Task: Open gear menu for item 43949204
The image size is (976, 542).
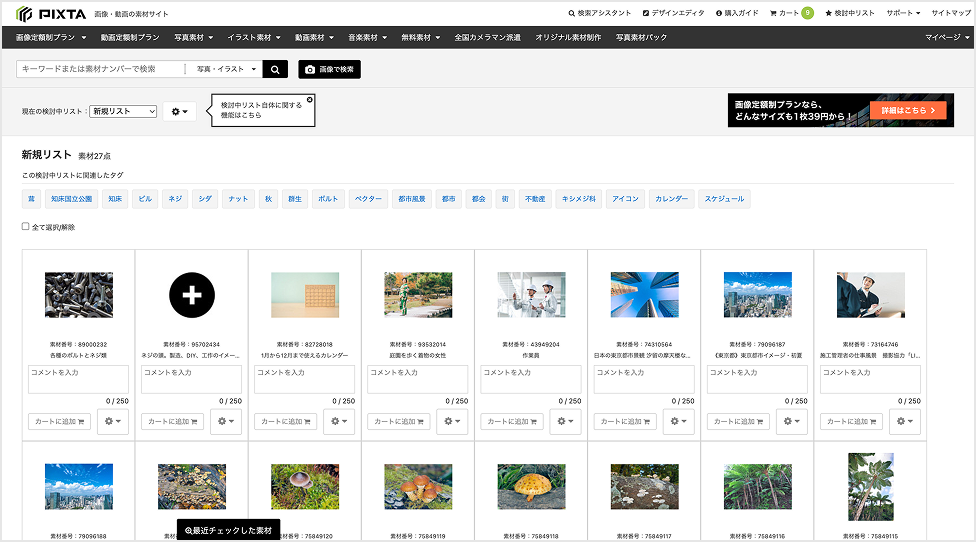Action: point(565,421)
